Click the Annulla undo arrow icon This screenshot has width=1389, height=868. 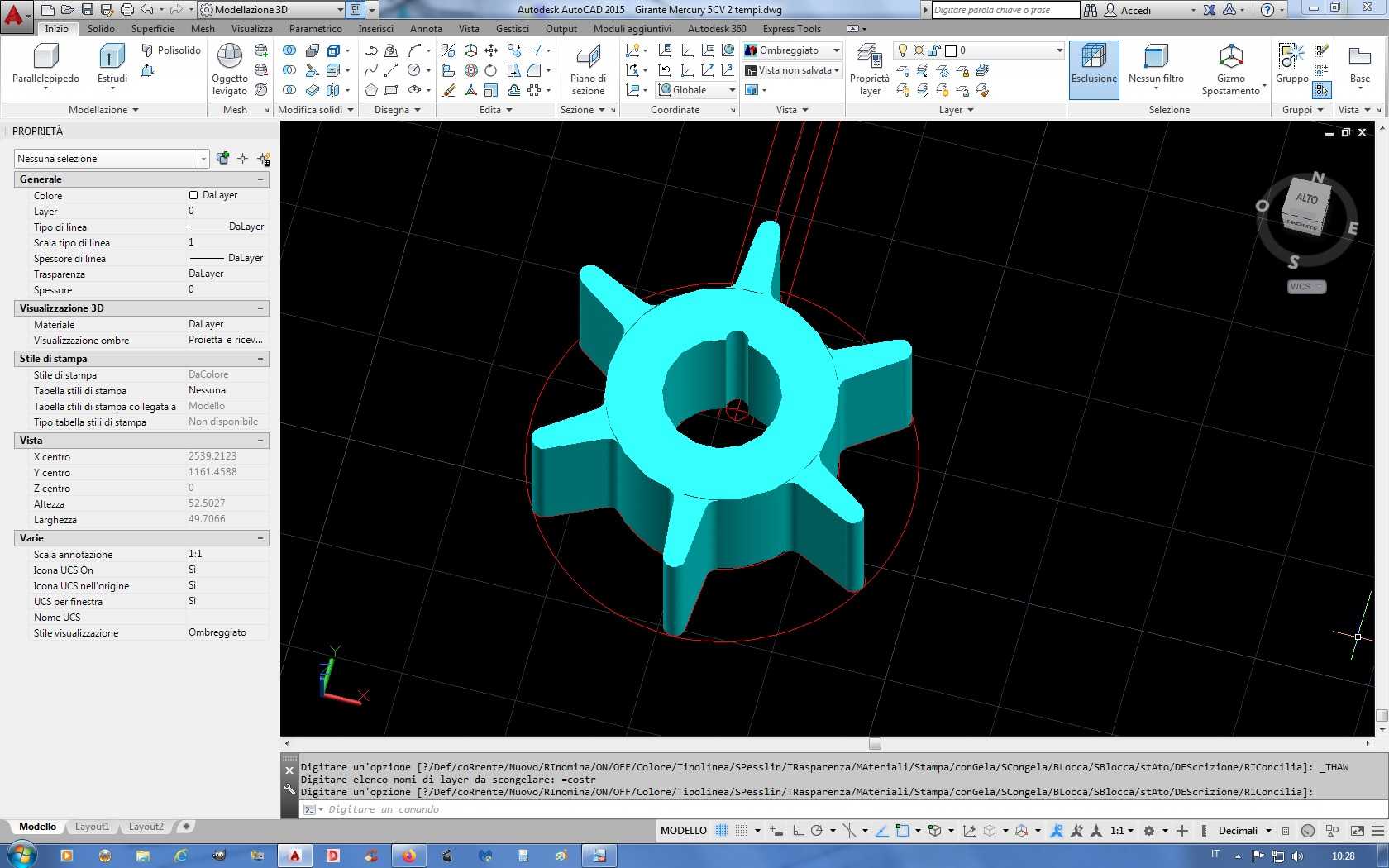[147, 10]
